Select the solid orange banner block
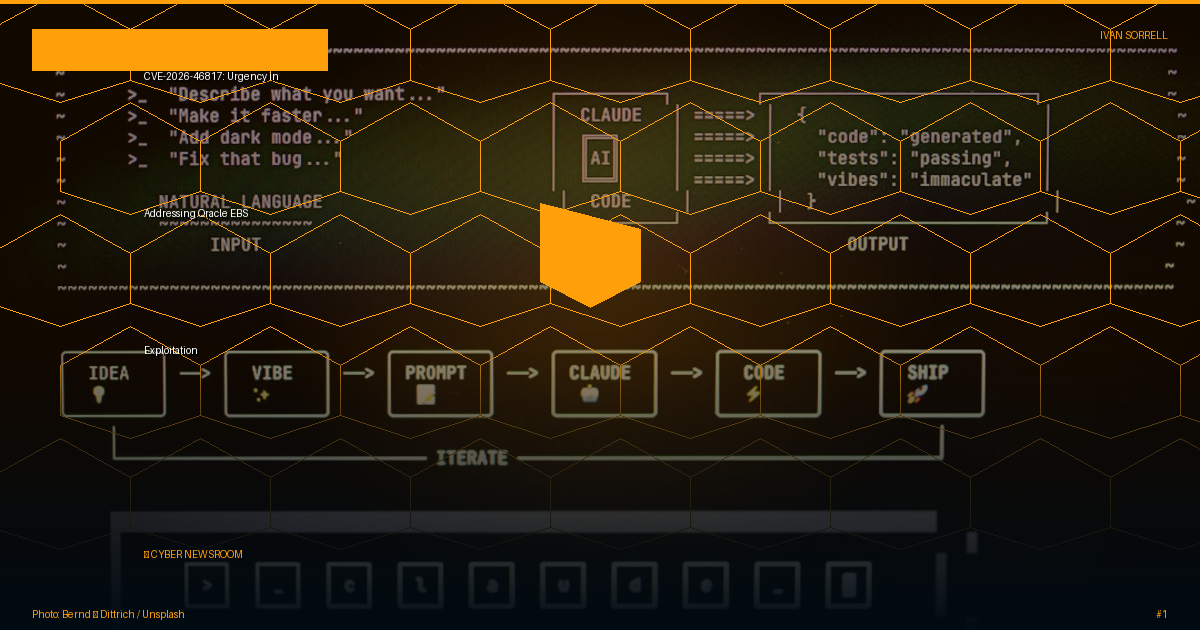The height and width of the screenshot is (630, 1200). pyautogui.click(x=180, y=50)
